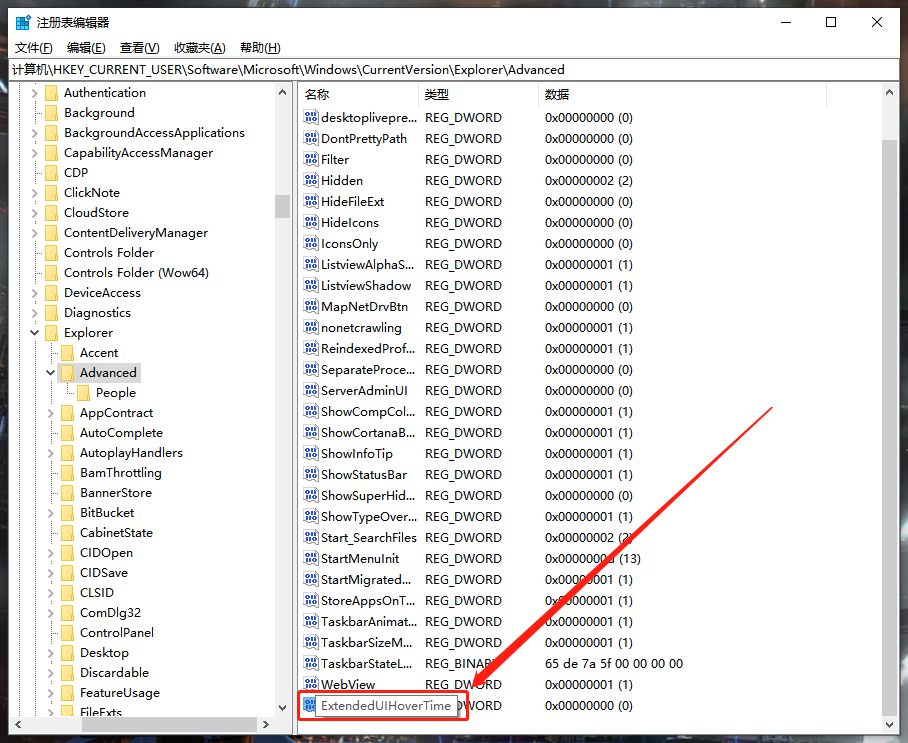908x743 pixels.
Task: Click the ExtendedUIHoverTime value icon
Action: (311, 705)
